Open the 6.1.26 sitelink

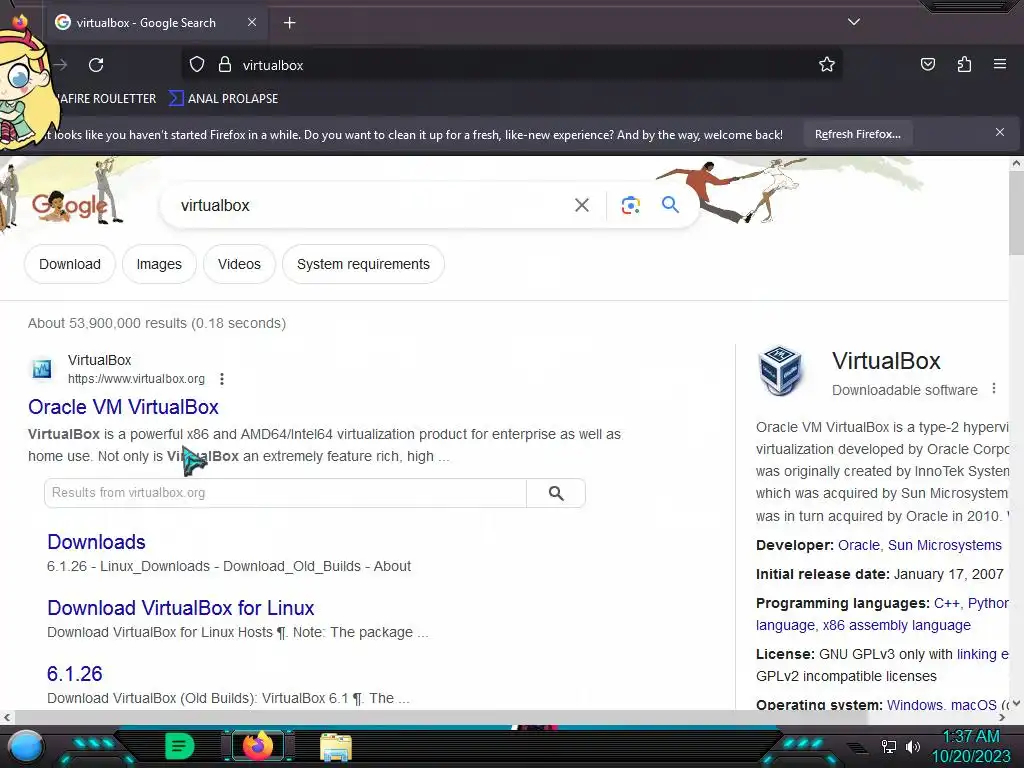(74, 674)
